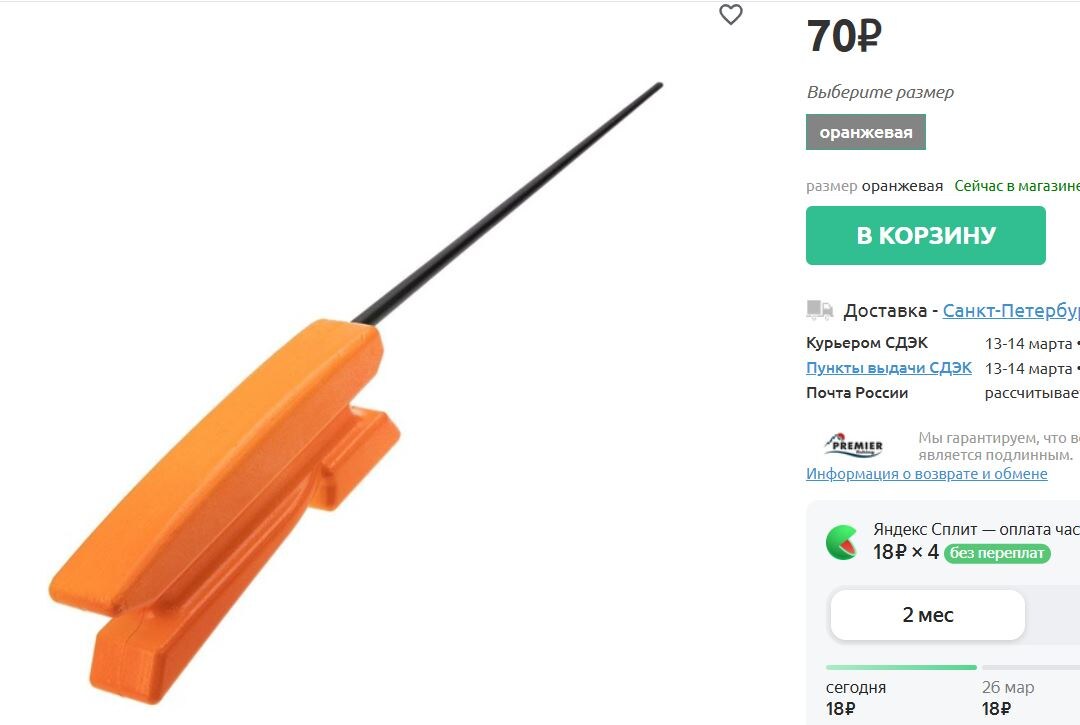Click the 26 мар payment step
This screenshot has width=1080, height=725.
pyautogui.click(x=1008, y=697)
